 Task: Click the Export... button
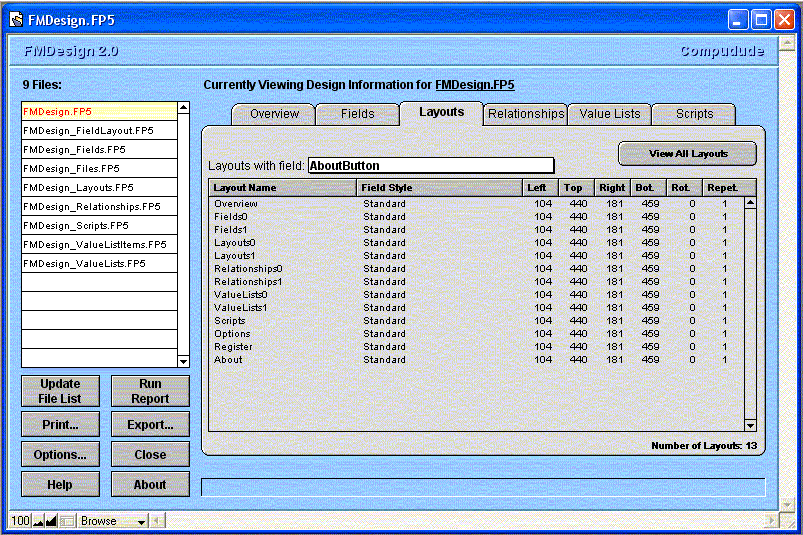pyautogui.click(x=150, y=425)
